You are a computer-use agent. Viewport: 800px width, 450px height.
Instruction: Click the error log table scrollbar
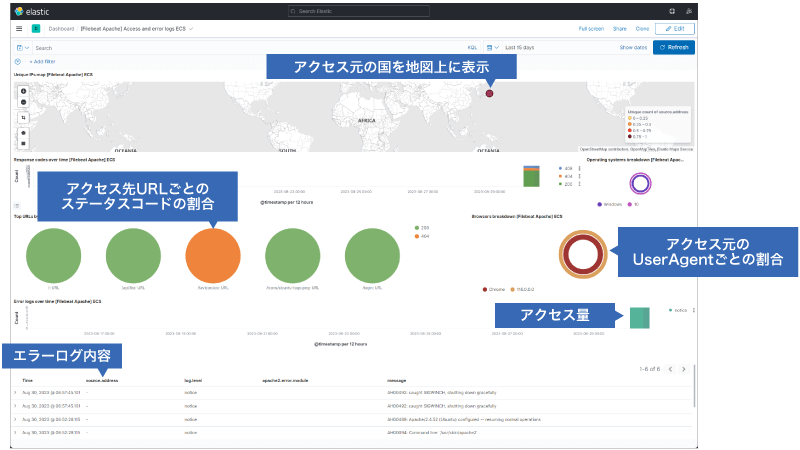tap(694, 386)
